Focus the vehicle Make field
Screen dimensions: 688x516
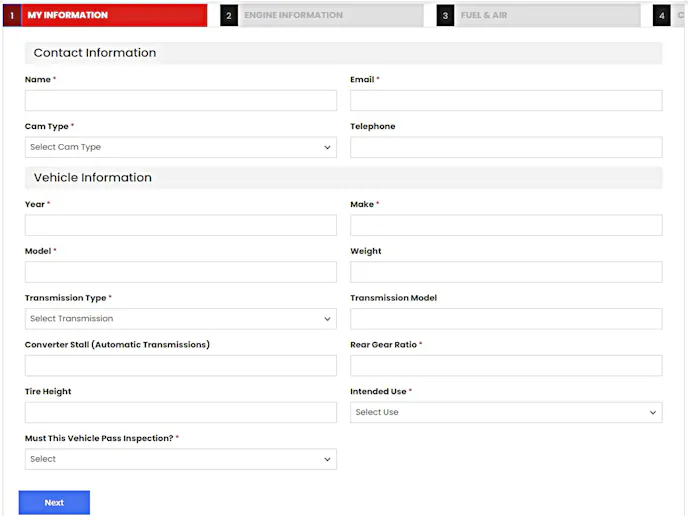pyautogui.click(x=506, y=225)
